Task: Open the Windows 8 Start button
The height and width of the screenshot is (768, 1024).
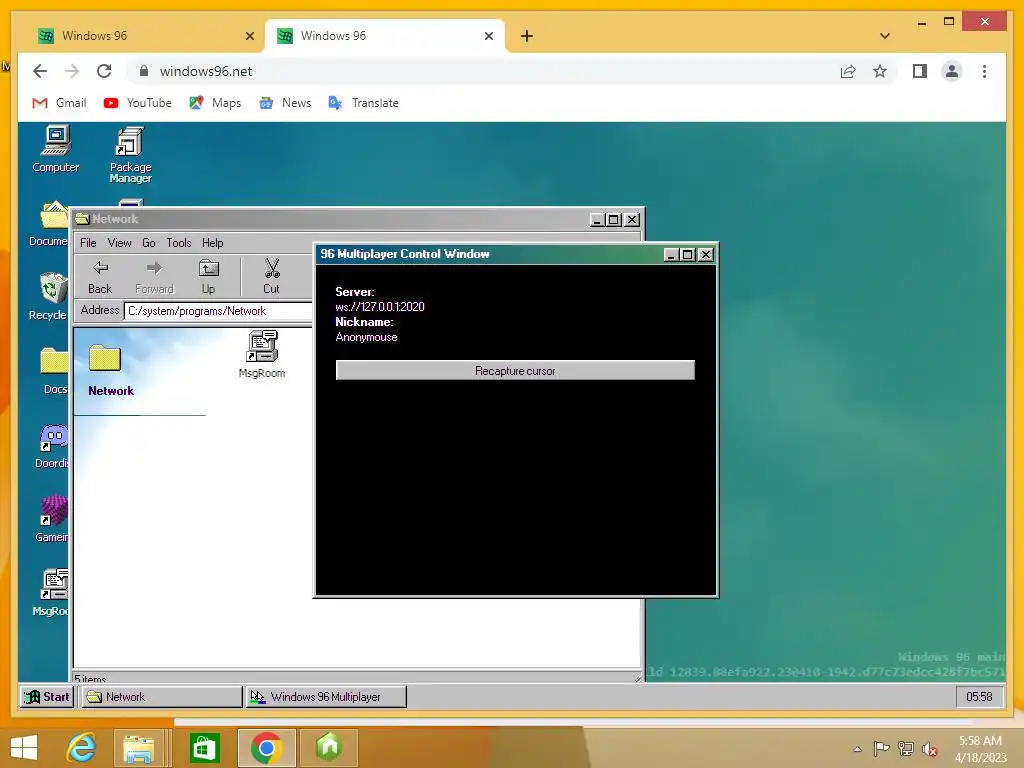Action: click(24, 748)
